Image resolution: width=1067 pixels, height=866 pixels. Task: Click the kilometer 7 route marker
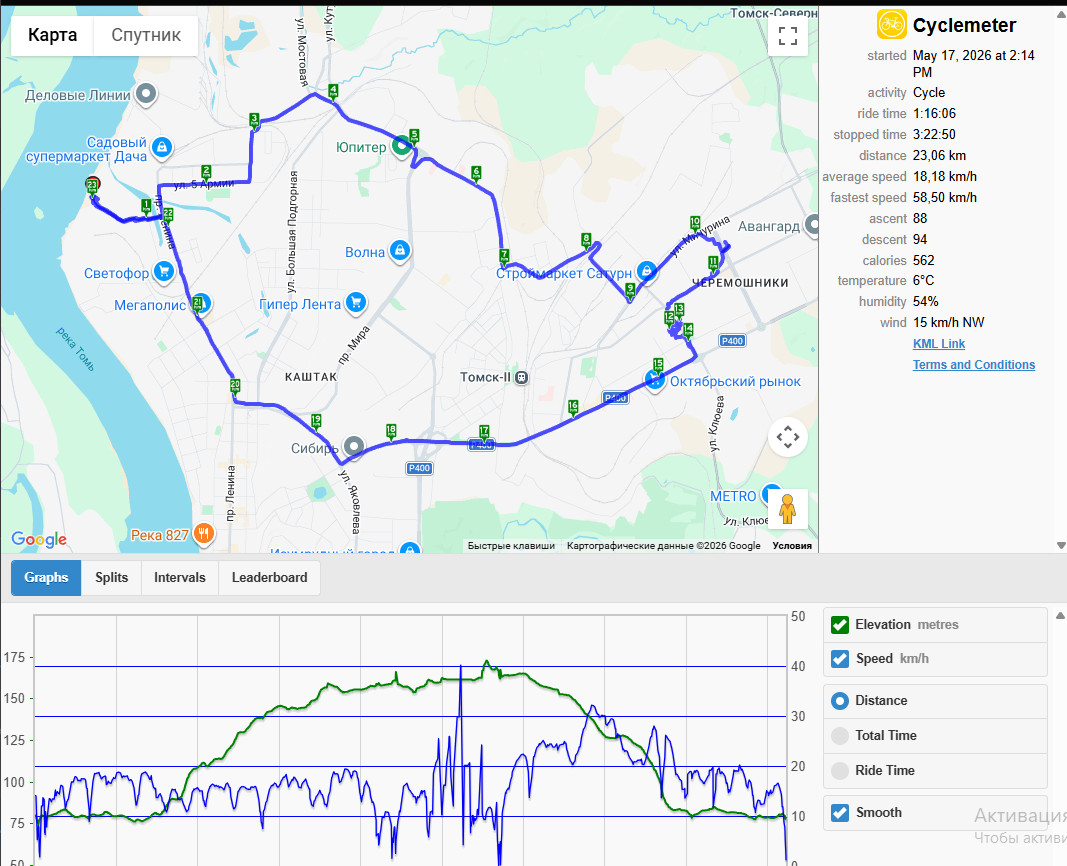(504, 256)
